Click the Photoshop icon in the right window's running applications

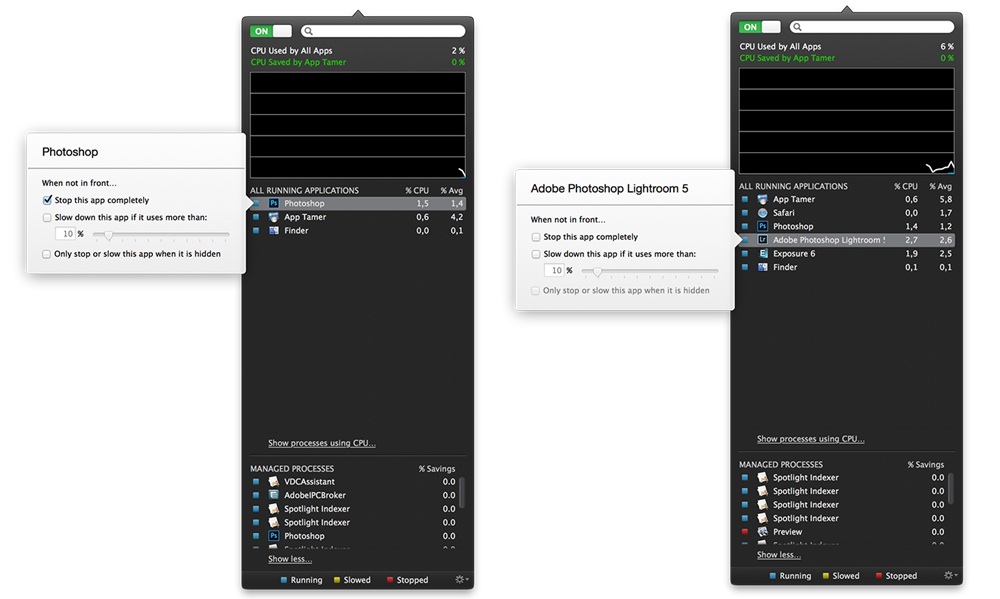[762, 226]
